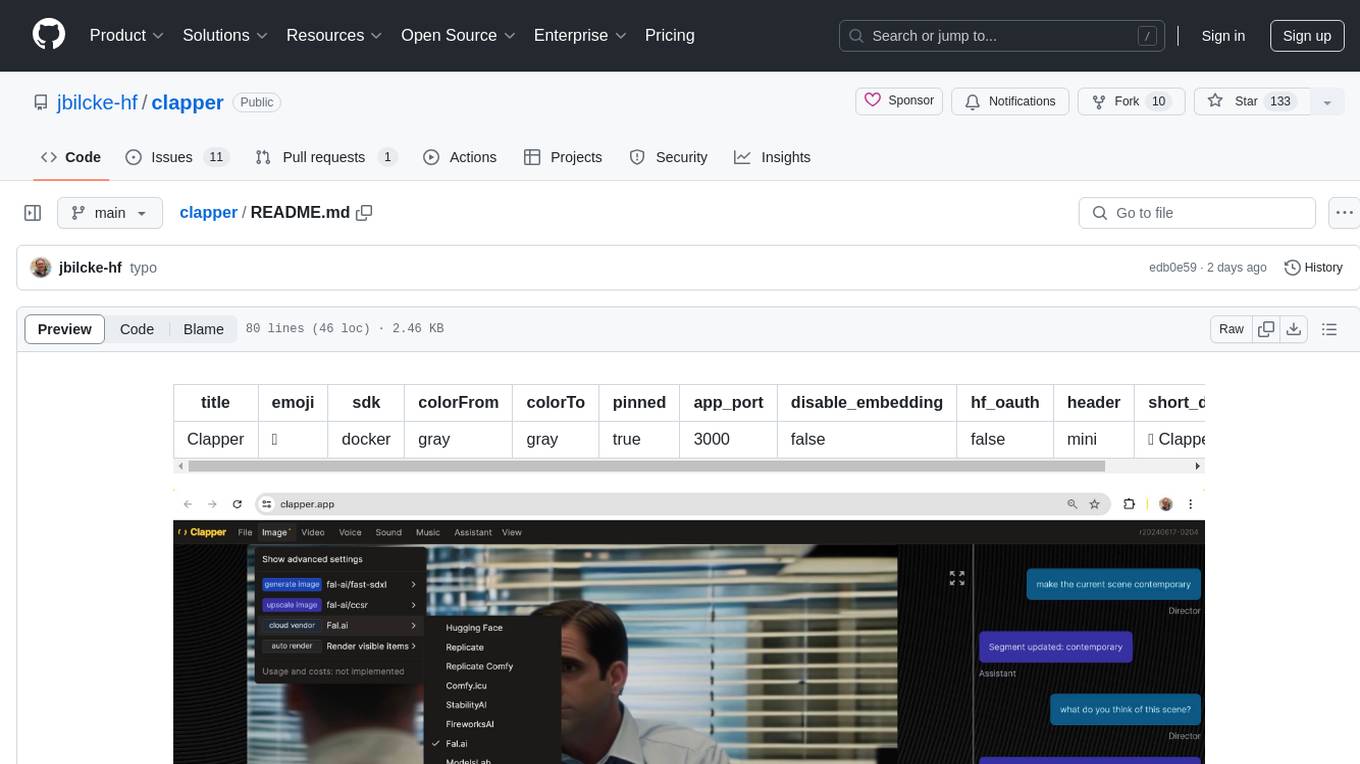Download the raw file icon
The height and width of the screenshot is (764, 1360).
click(x=1293, y=329)
